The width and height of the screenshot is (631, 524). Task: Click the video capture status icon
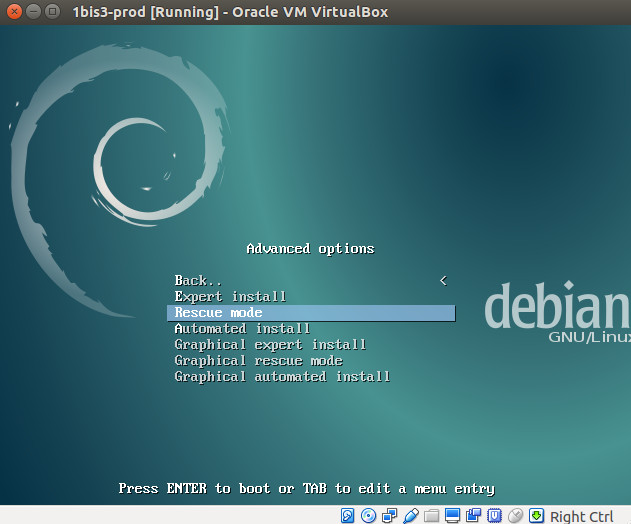473,516
